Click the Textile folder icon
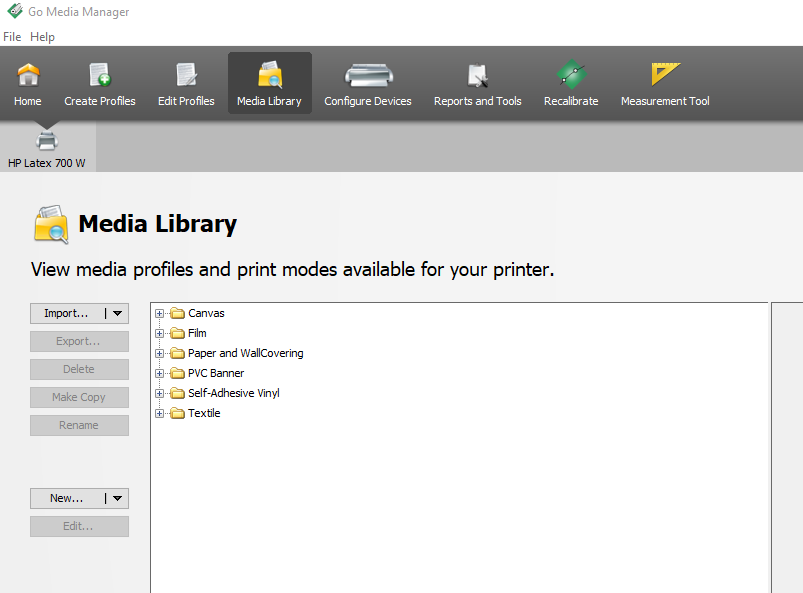This screenshot has height=593, width=803. (177, 413)
